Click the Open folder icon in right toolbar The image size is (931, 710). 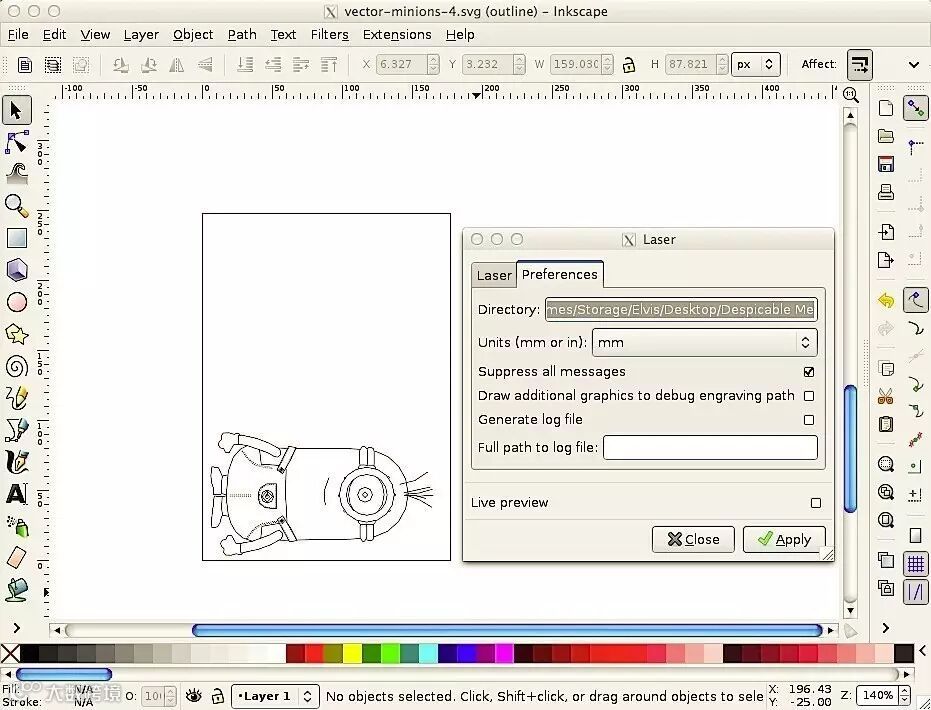885,136
